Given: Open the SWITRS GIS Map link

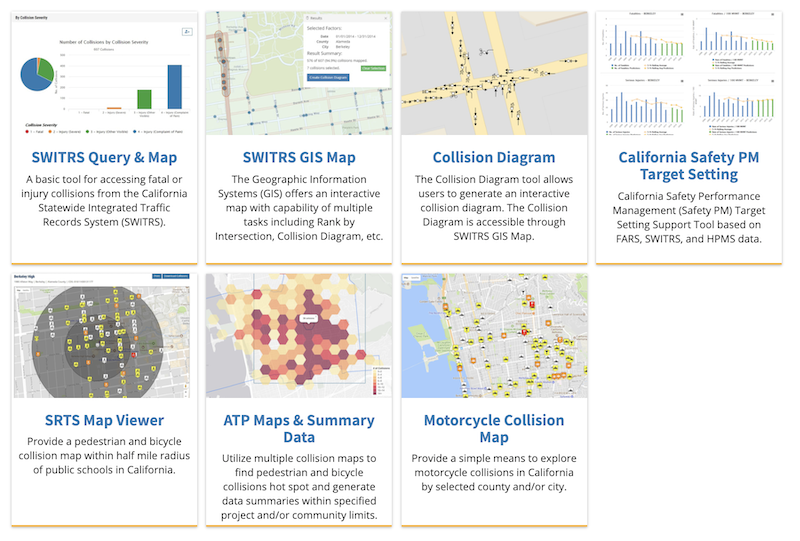Looking at the screenshot, I should 299,158.
